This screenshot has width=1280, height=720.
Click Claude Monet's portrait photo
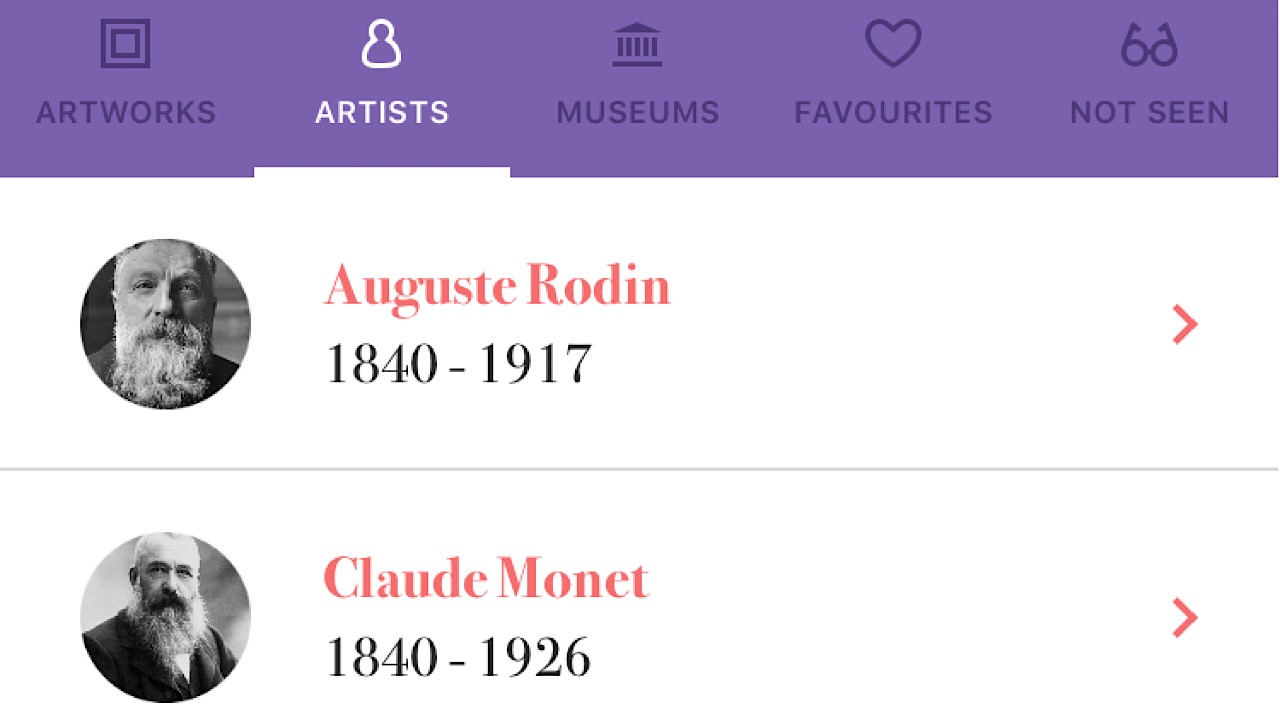[x=165, y=617]
